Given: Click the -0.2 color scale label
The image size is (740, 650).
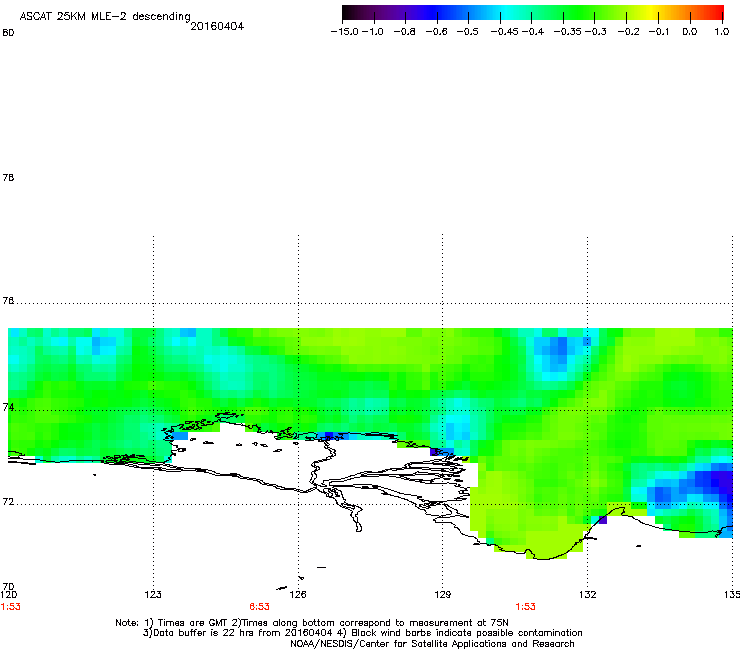Looking at the screenshot, I should (629, 32).
